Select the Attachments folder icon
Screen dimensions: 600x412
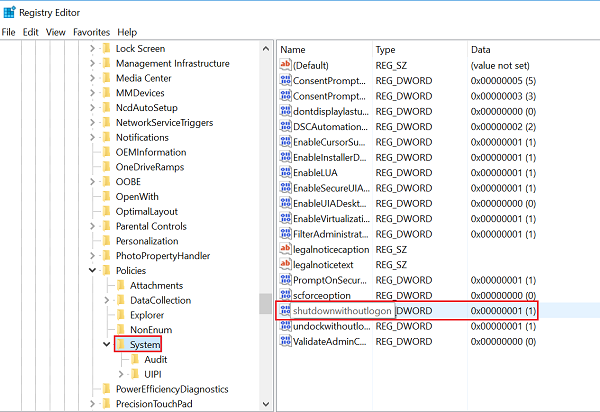tap(121, 285)
